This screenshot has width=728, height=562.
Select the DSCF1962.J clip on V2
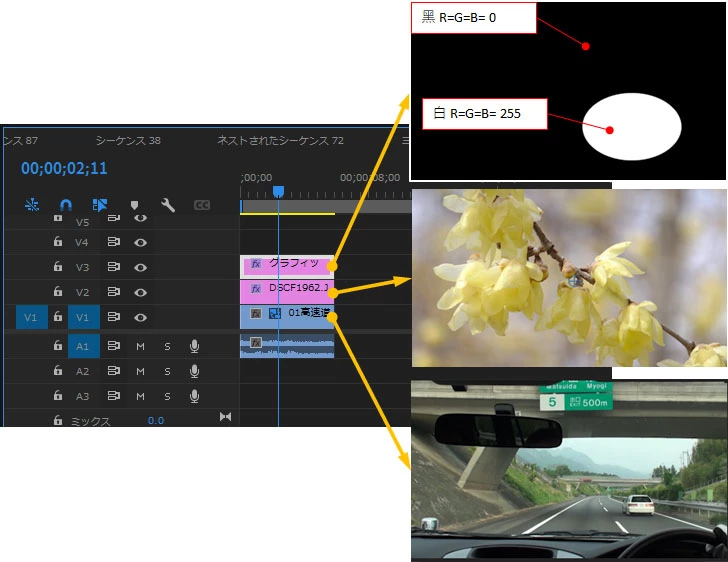point(287,291)
